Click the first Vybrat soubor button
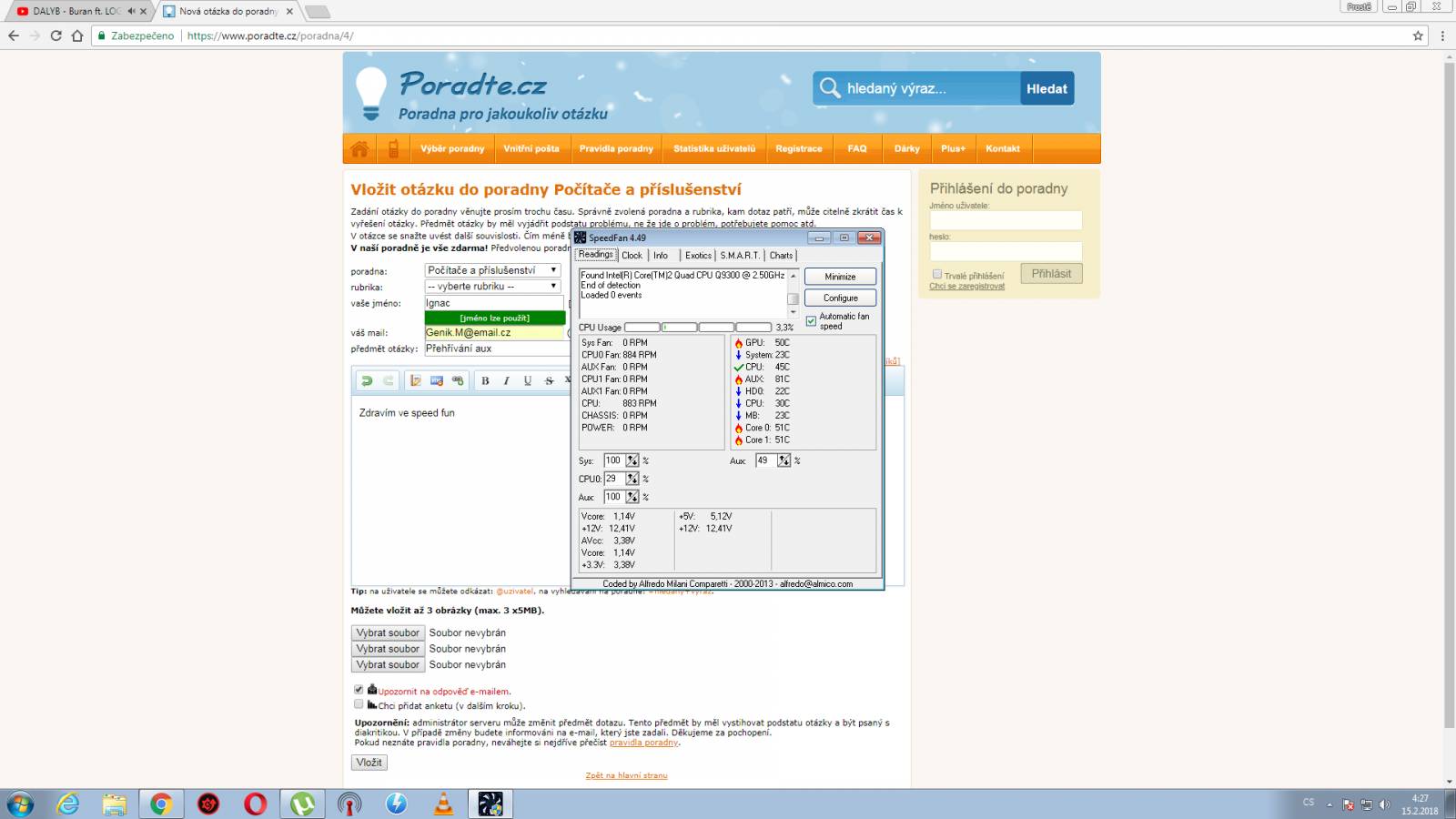The width and height of the screenshot is (1456, 819). [388, 632]
